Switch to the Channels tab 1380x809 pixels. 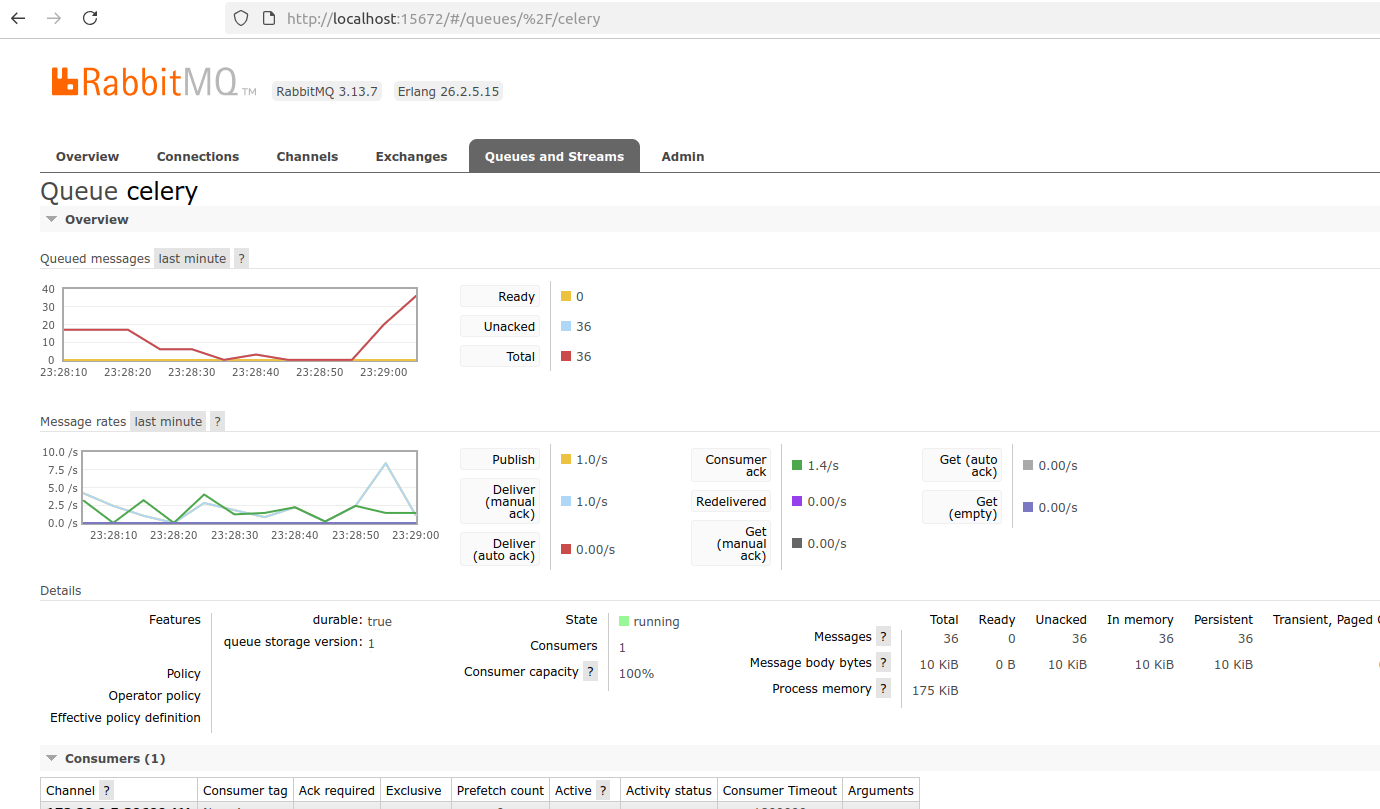tap(307, 156)
